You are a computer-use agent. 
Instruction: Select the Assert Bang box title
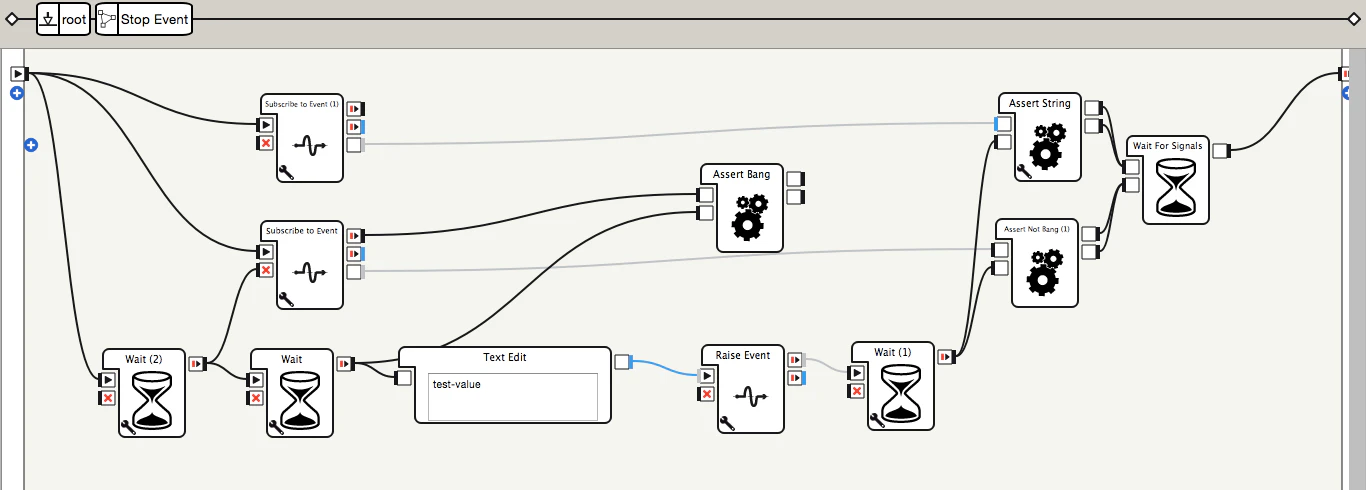[x=742, y=174]
